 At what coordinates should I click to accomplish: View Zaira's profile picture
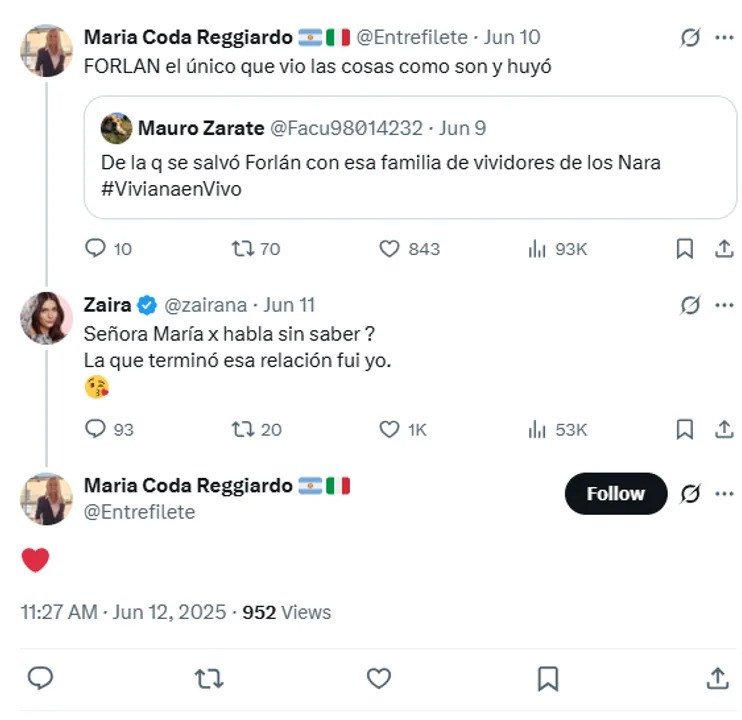(46, 318)
